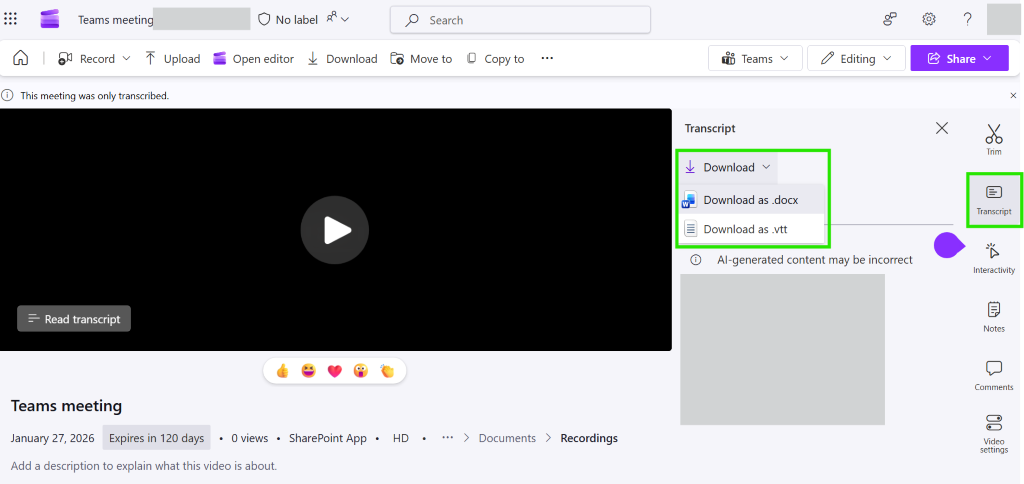The image size is (1024, 484).
Task: Click Move to in toolbar
Action: click(x=421, y=59)
